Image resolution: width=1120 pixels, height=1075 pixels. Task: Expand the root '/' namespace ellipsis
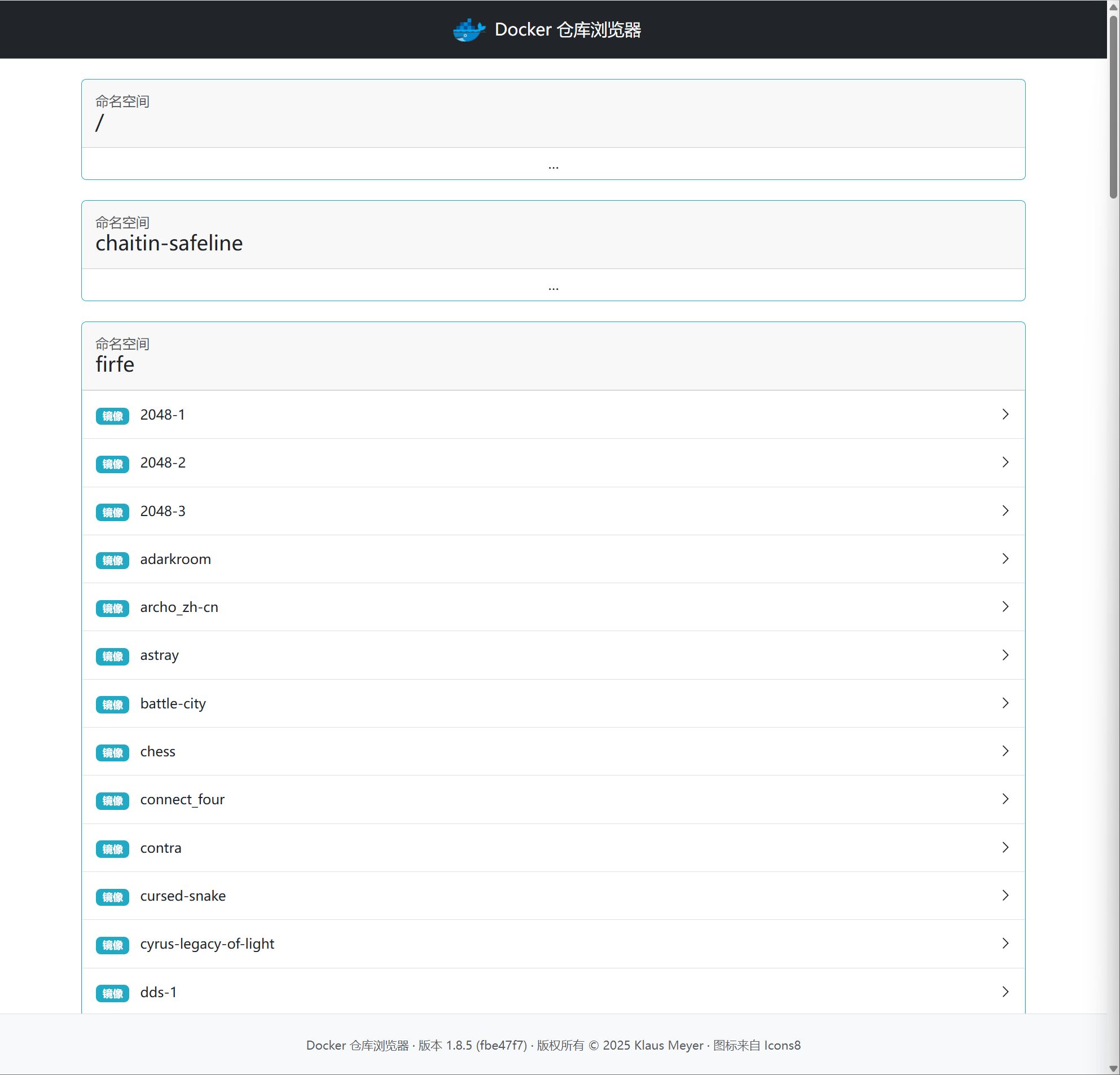(552, 166)
